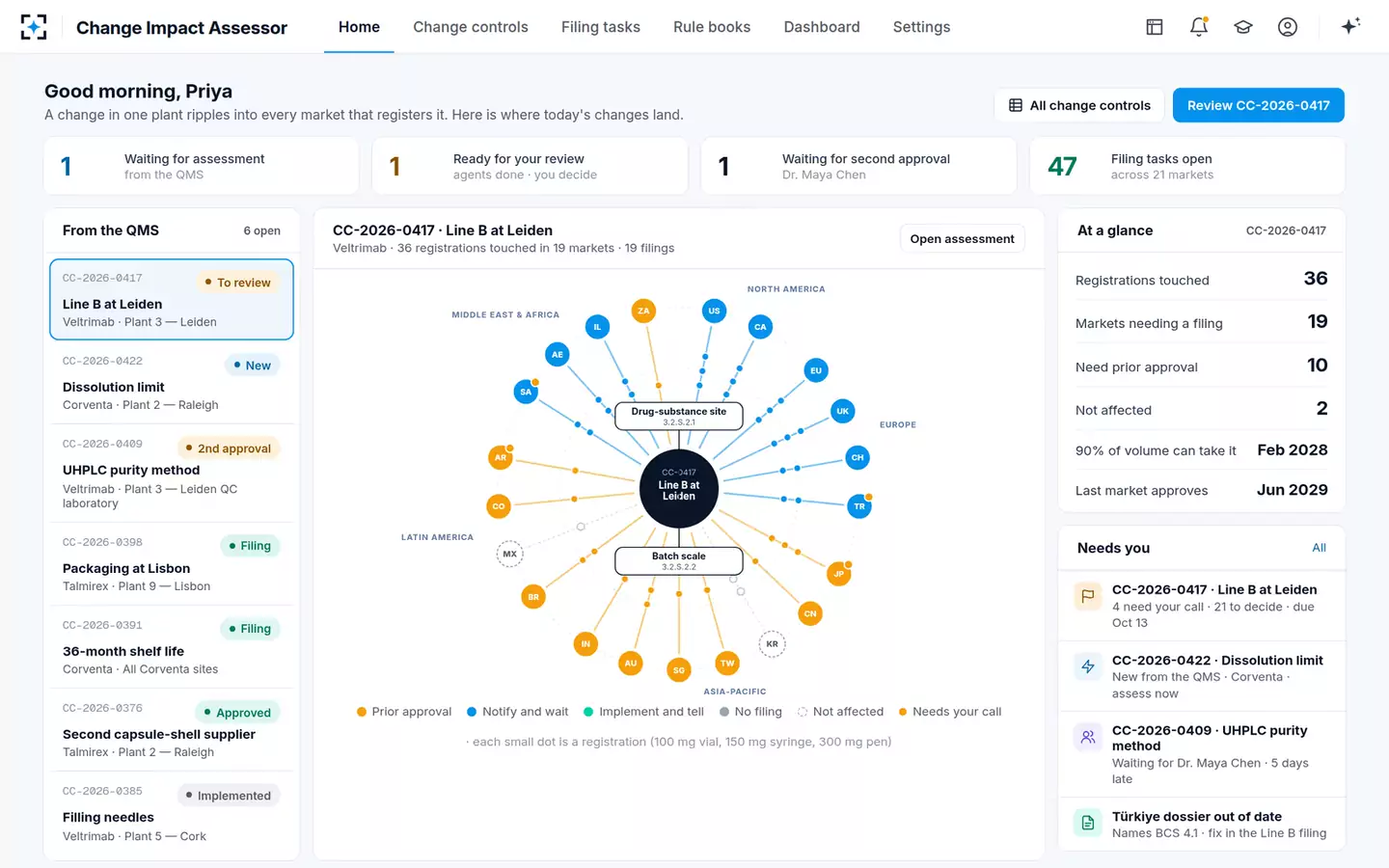Go to the Filing tasks tab
Image resolution: width=1389 pixels, height=868 pixels.
(x=601, y=27)
